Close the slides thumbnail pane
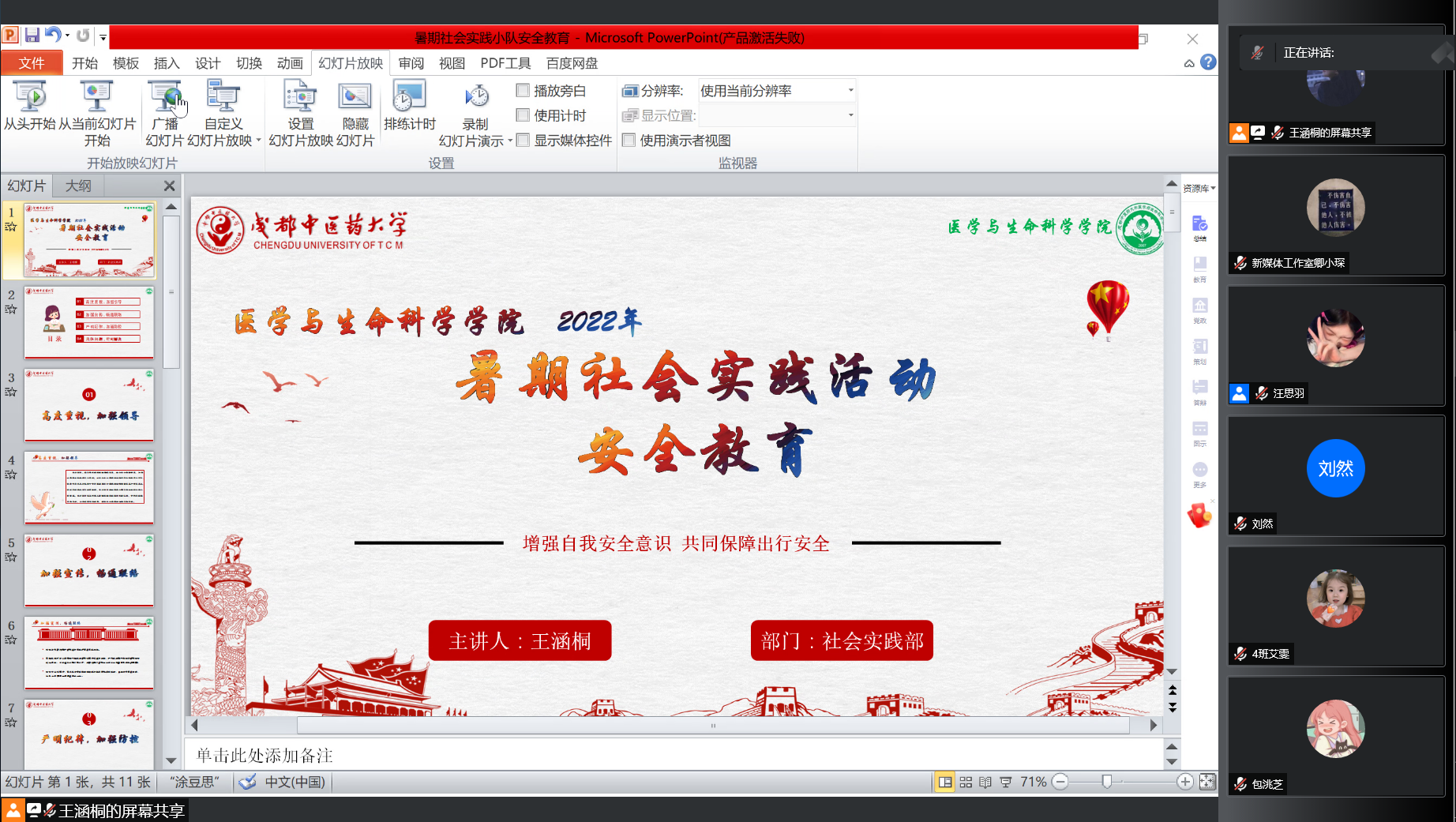The width and height of the screenshot is (1456, 822). pos(169,186)
